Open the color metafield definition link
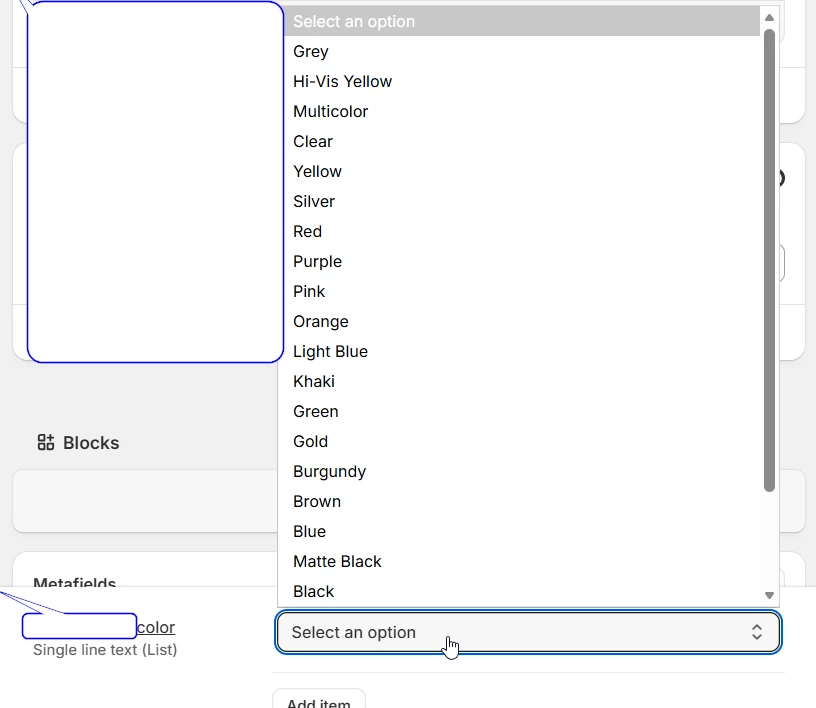The image size is (816, 708). coord(156,627)
